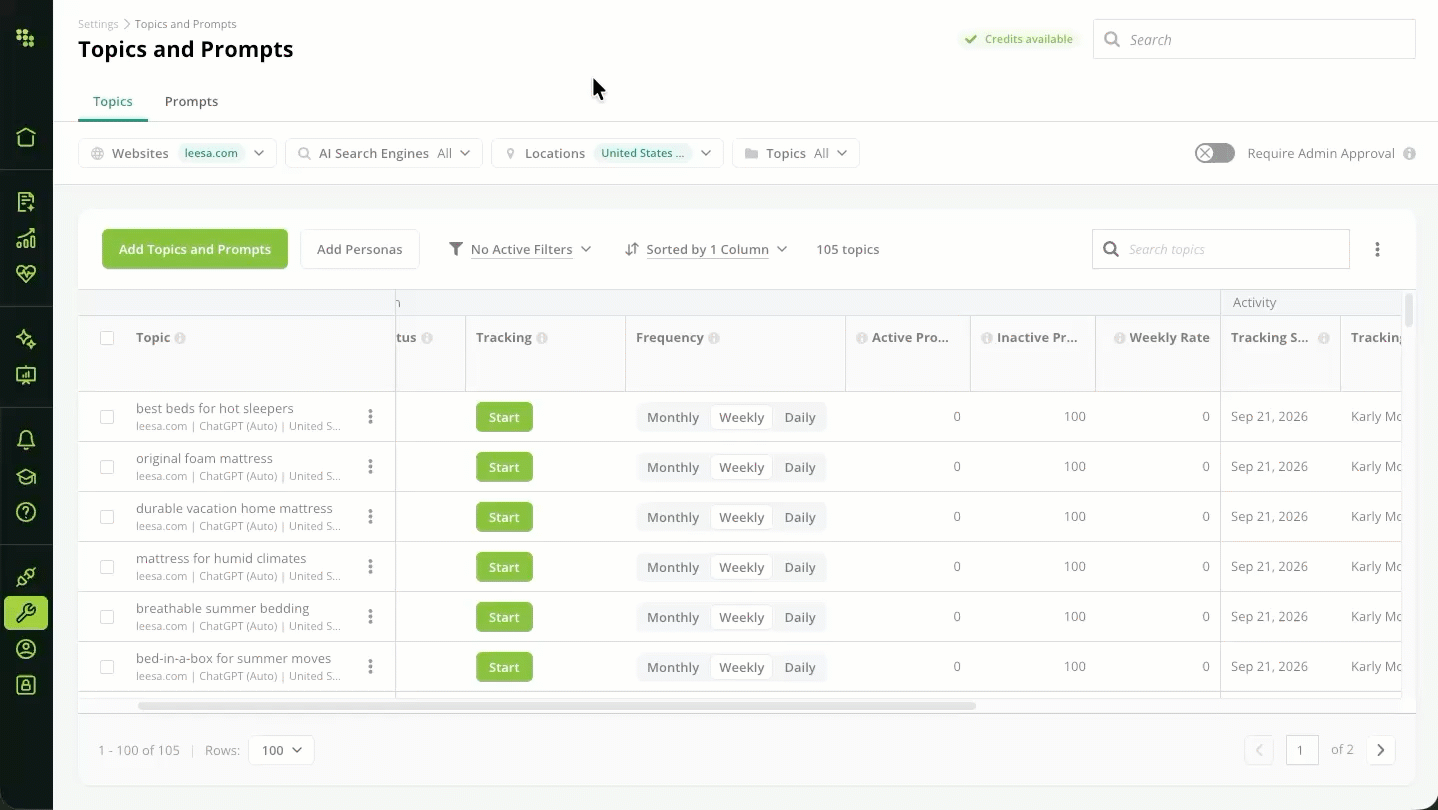The height and width of the screenshot is (810, 1438).
Task: Select the checkbox for breathable summer bedding
Action: (107, 617)
